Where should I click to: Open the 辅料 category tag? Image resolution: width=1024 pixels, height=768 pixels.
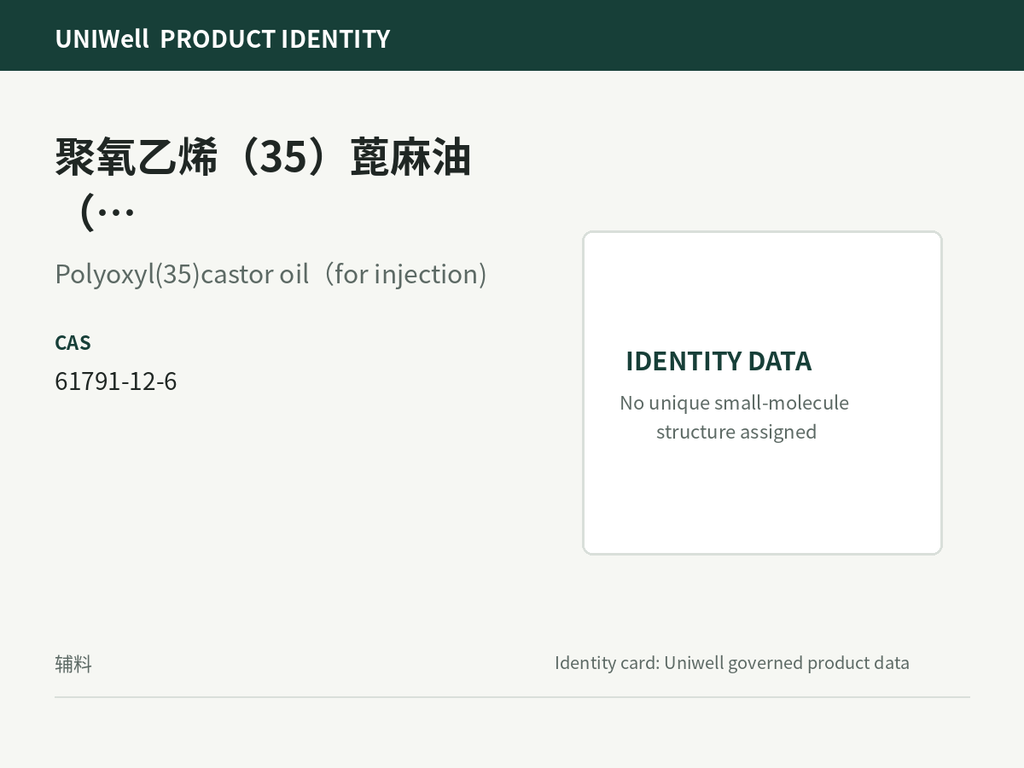click(x=73, y=664)
